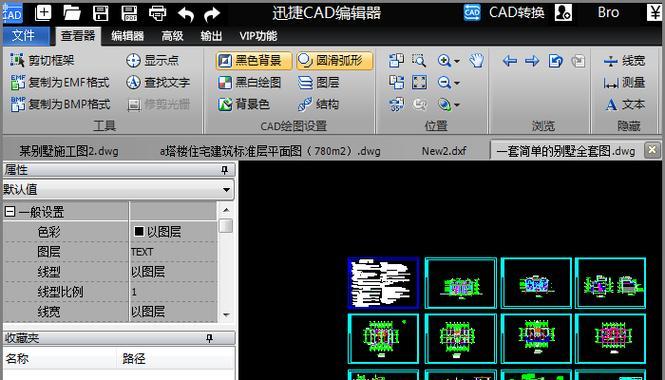665x380 pixels.
Task: Print the drawing with the printer icon
Action: coord(157,14)
